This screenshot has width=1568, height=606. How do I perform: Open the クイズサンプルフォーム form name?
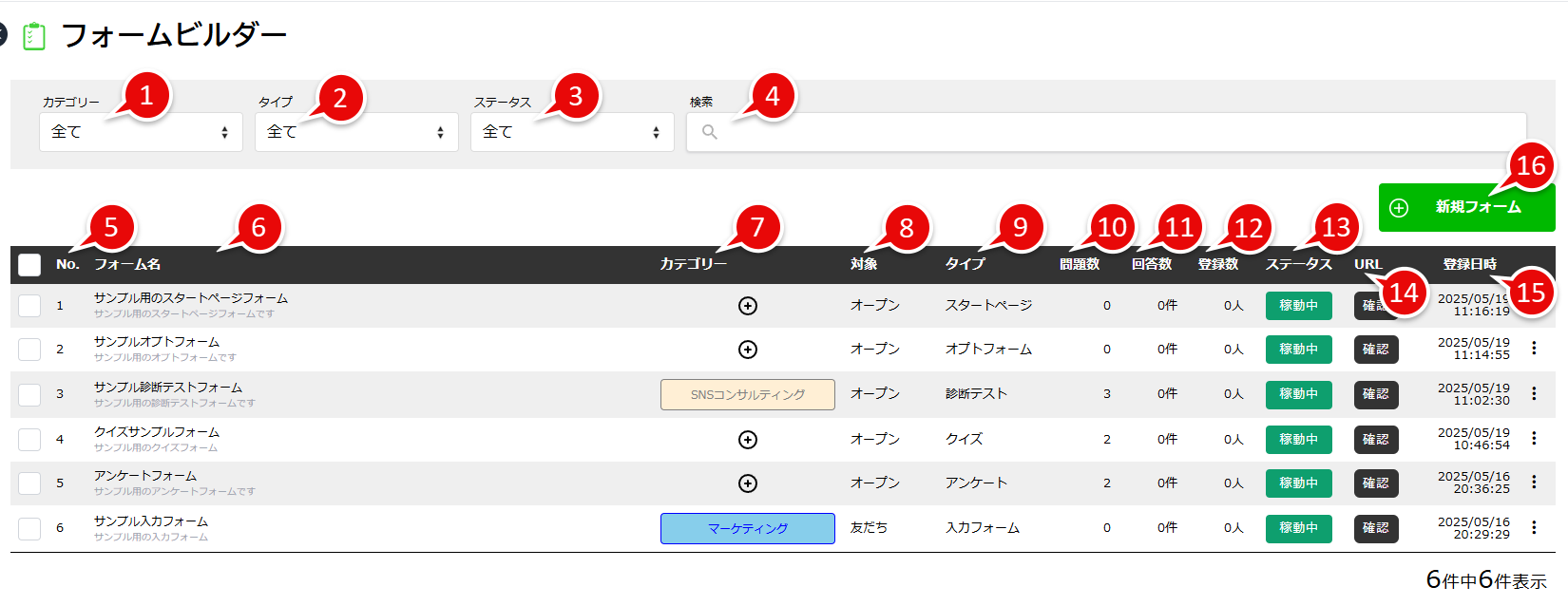pyautogui.click(x=157, y=432)
